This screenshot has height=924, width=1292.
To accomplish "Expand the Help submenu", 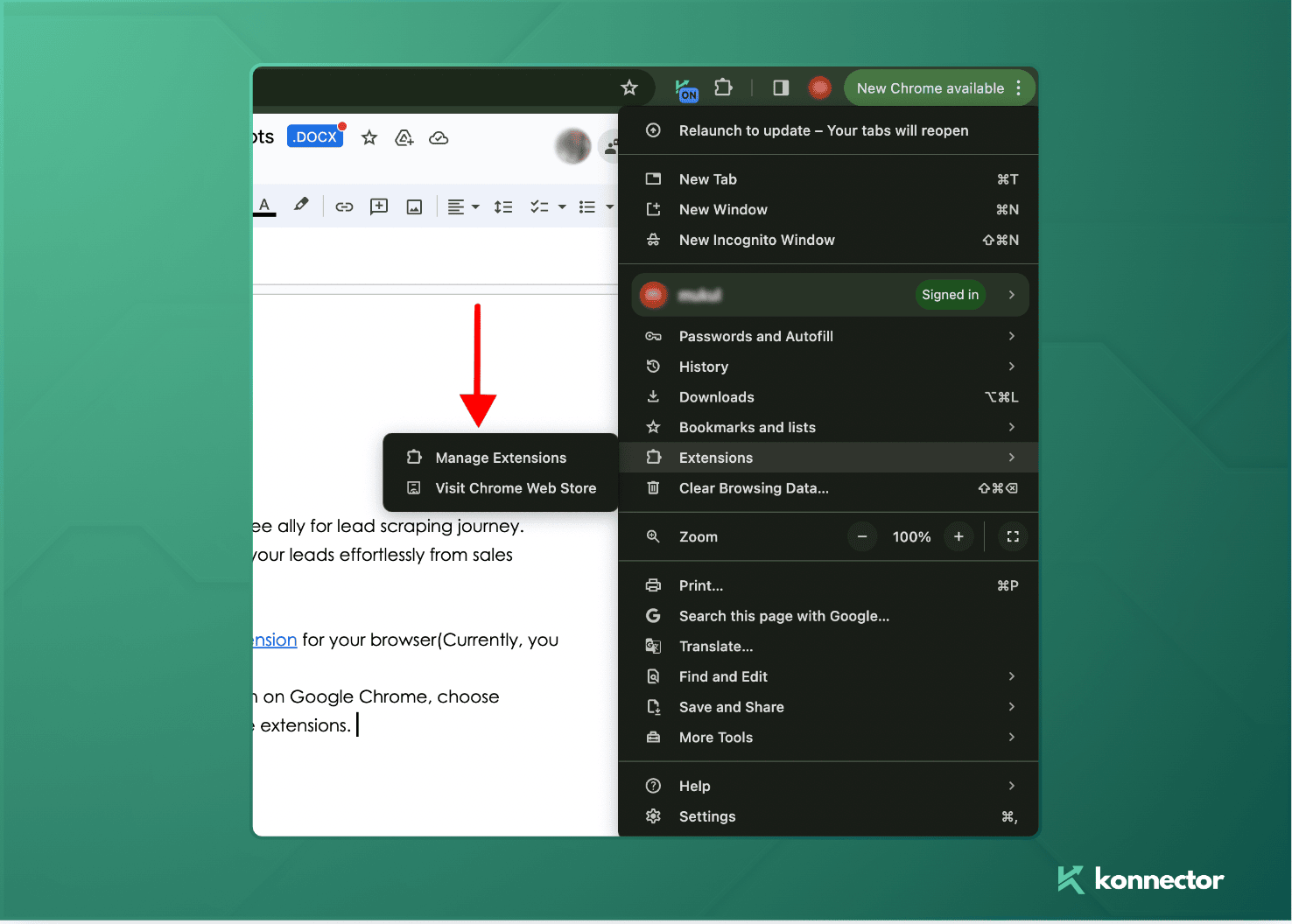I will point(828,786).
